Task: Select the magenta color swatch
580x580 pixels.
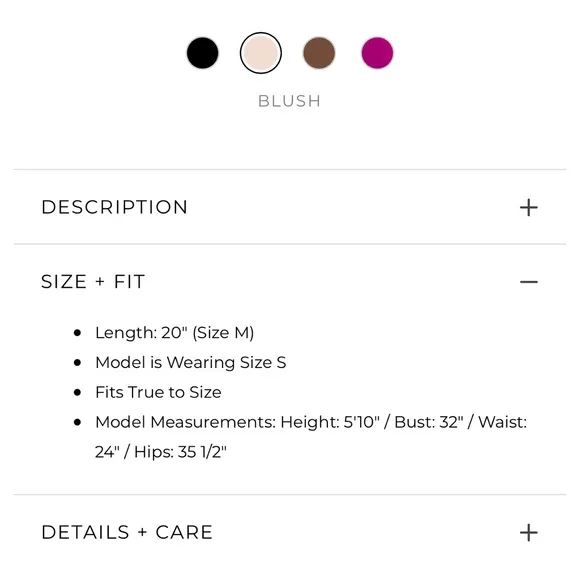Action: (377, 53)
